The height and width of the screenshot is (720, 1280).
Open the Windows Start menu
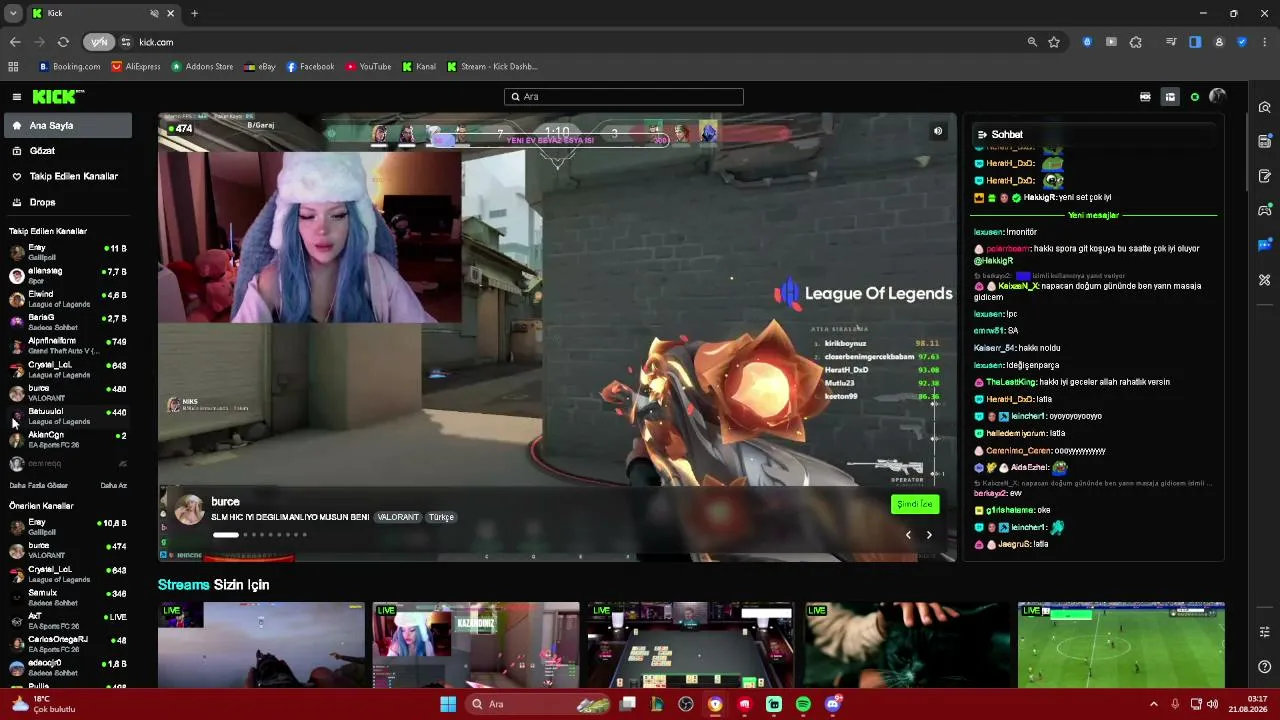tap(448, 704)
